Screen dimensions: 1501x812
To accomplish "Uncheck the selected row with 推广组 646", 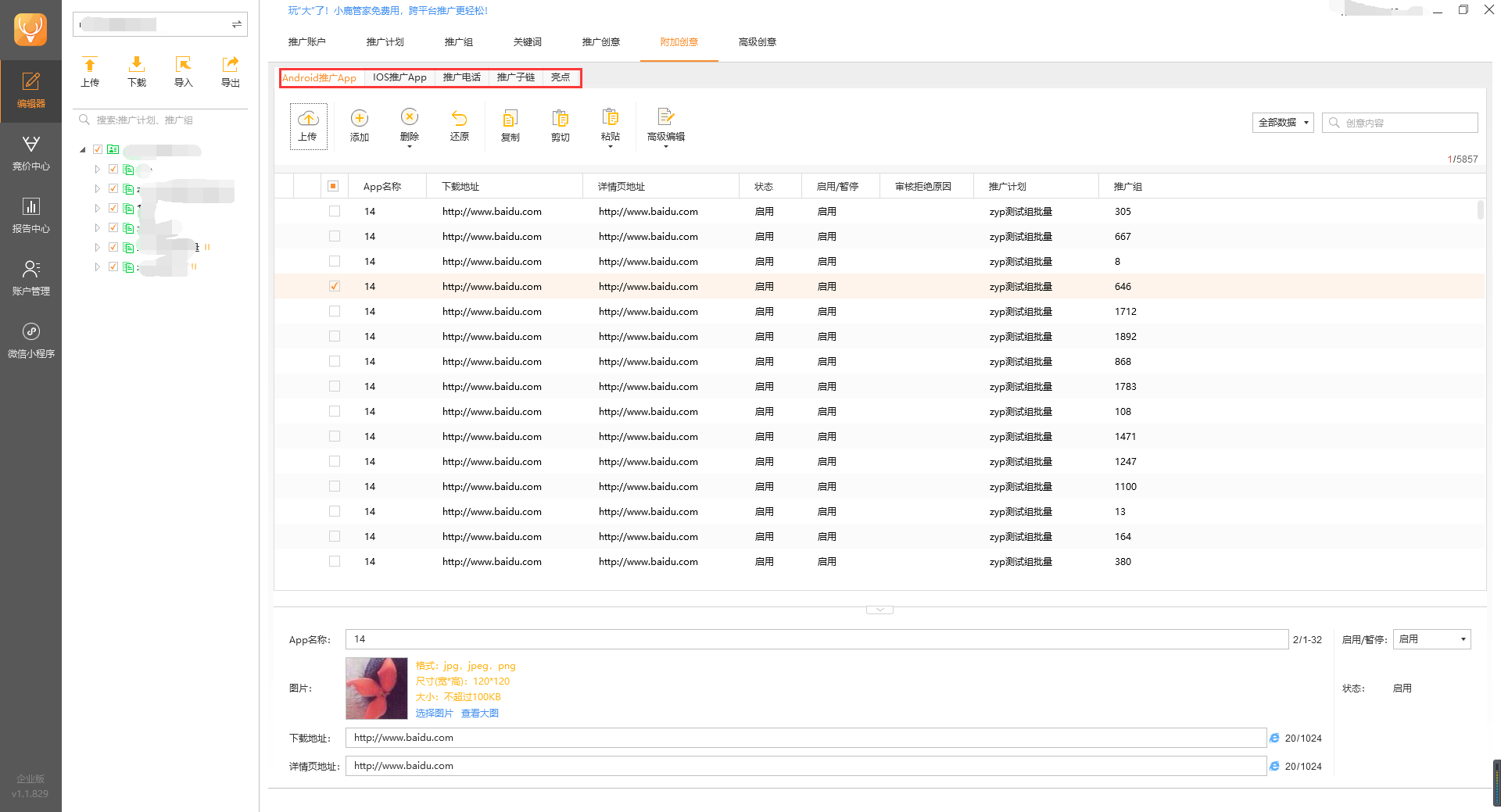I will (335, 286).
